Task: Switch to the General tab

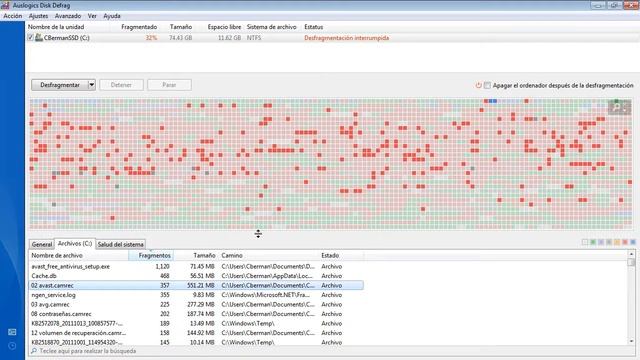Action: 42,244
